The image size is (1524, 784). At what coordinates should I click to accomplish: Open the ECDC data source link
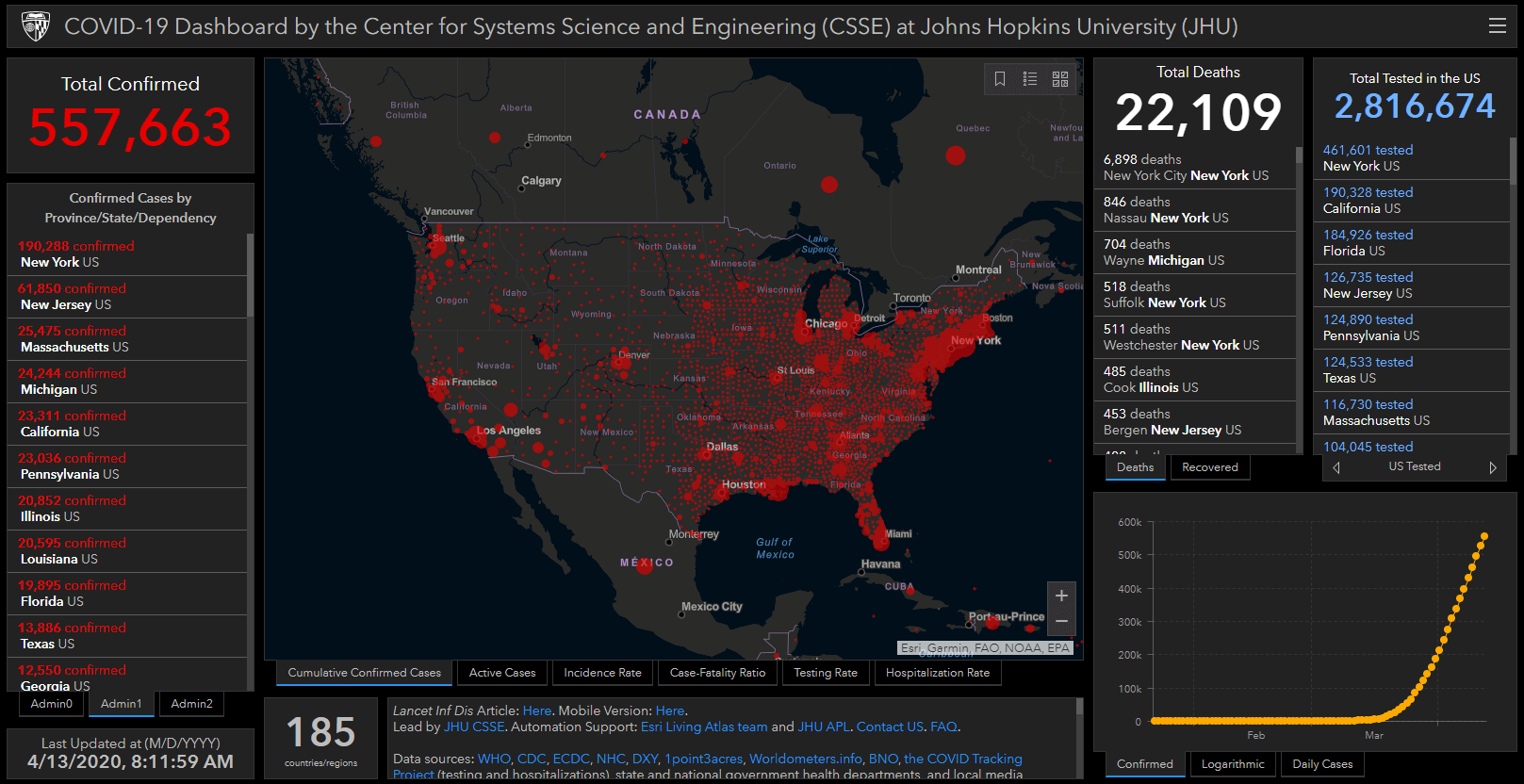[571, 759]
